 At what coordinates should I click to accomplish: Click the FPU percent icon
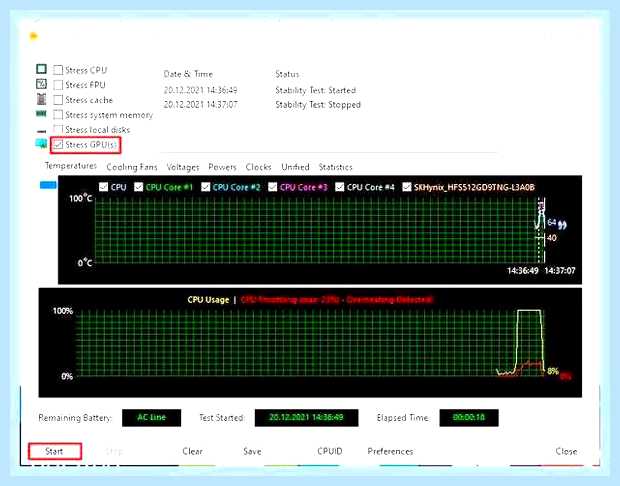[41, 84]
